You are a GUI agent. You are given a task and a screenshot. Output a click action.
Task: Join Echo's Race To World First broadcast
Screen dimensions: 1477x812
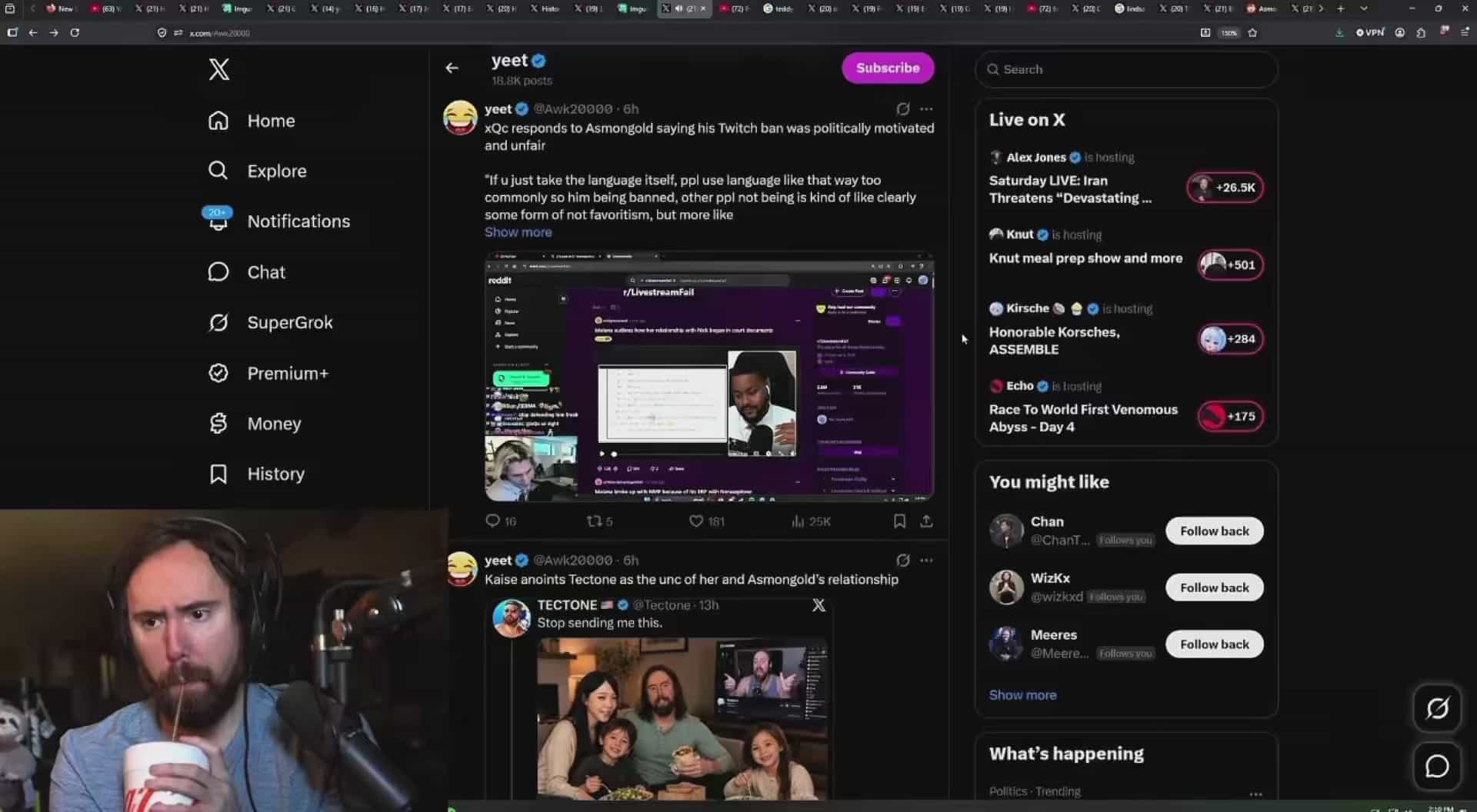[x=1230, y=417]
